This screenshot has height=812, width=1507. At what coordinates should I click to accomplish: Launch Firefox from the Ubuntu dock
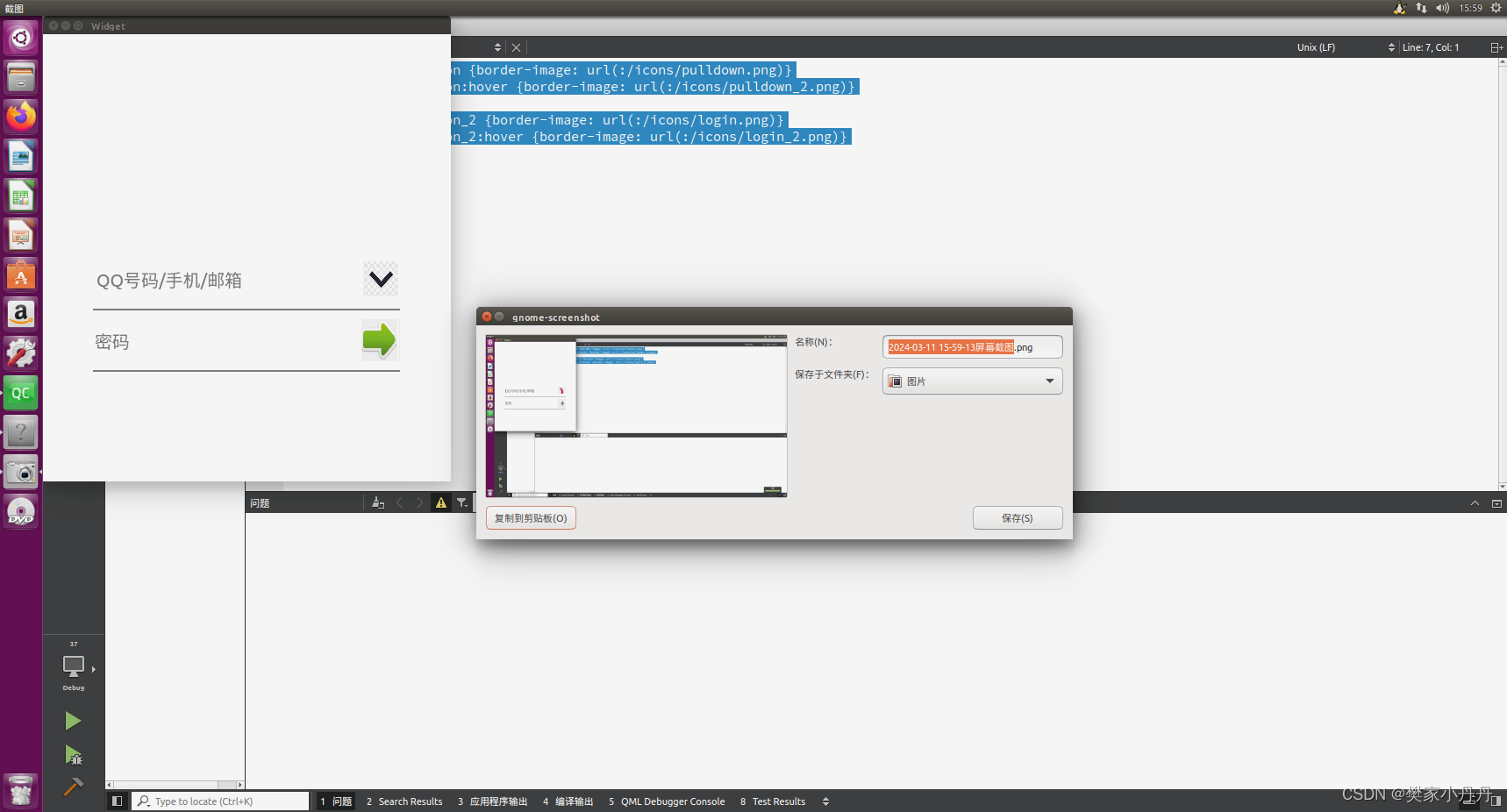(x=20, y=116)
